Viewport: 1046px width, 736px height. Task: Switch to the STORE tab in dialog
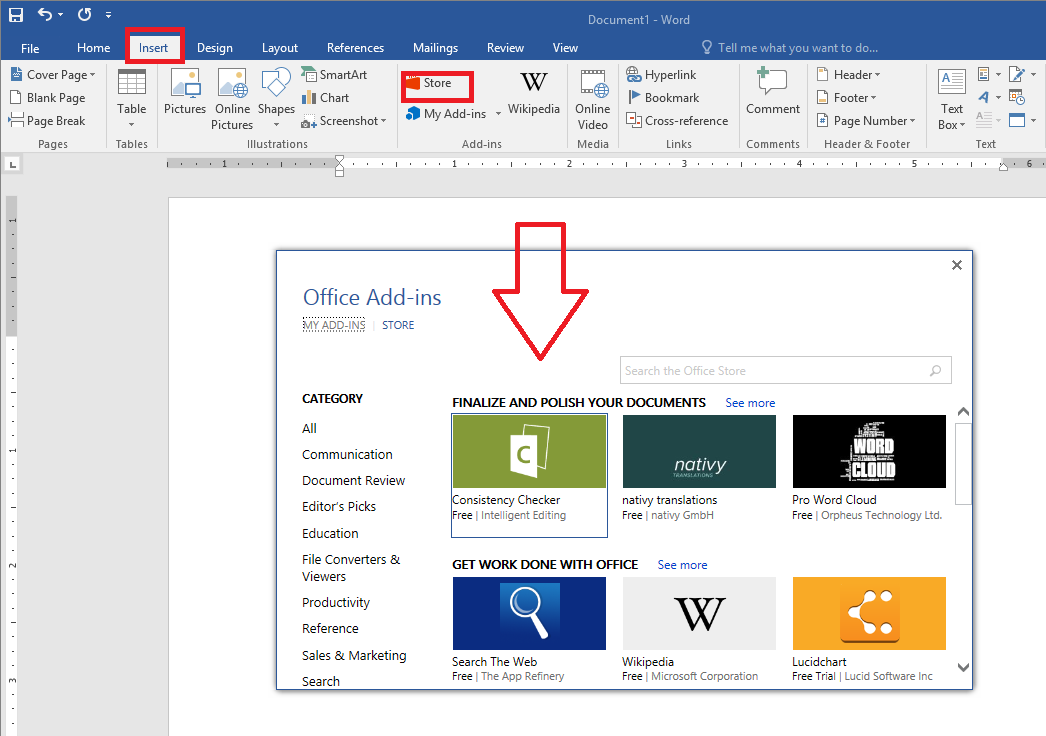tap(398, 325)
